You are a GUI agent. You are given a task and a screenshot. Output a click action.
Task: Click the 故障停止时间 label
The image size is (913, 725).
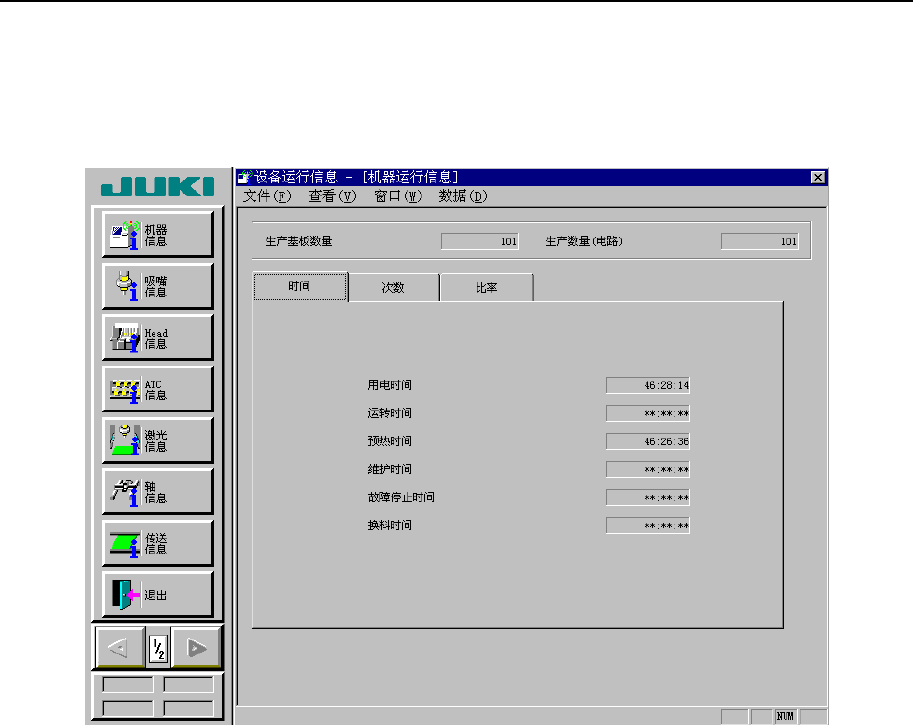pyautogui.click(x=401, y=497)
